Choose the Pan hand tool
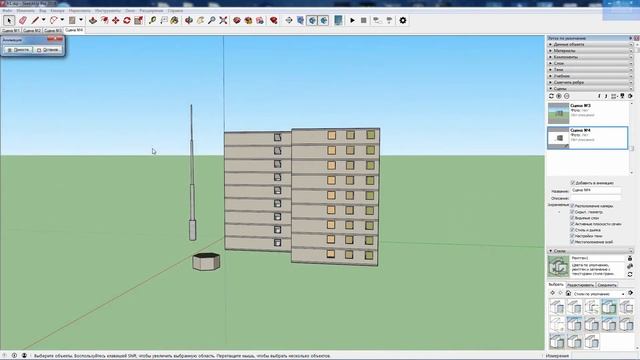The width and height of the screenshot is (640, 360). (x=200, y=20)
